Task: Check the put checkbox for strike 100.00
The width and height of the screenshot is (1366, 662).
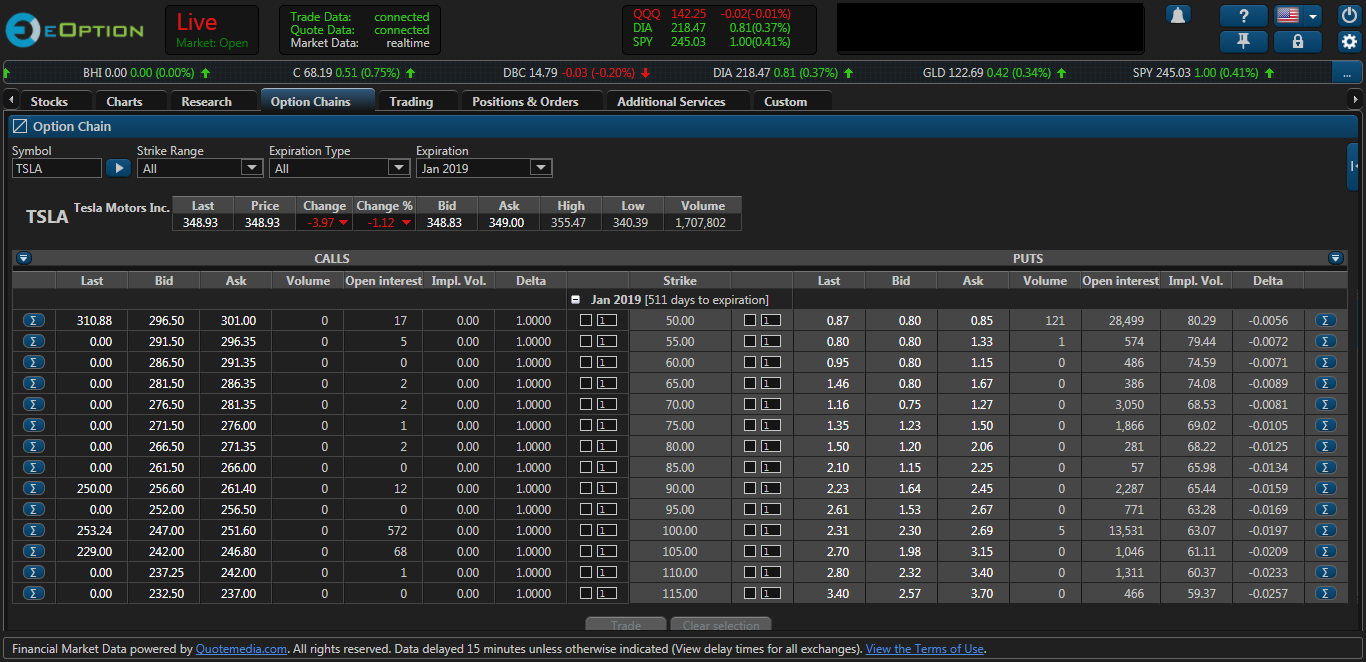Action: pyautogui.click(x=750, y=530)
